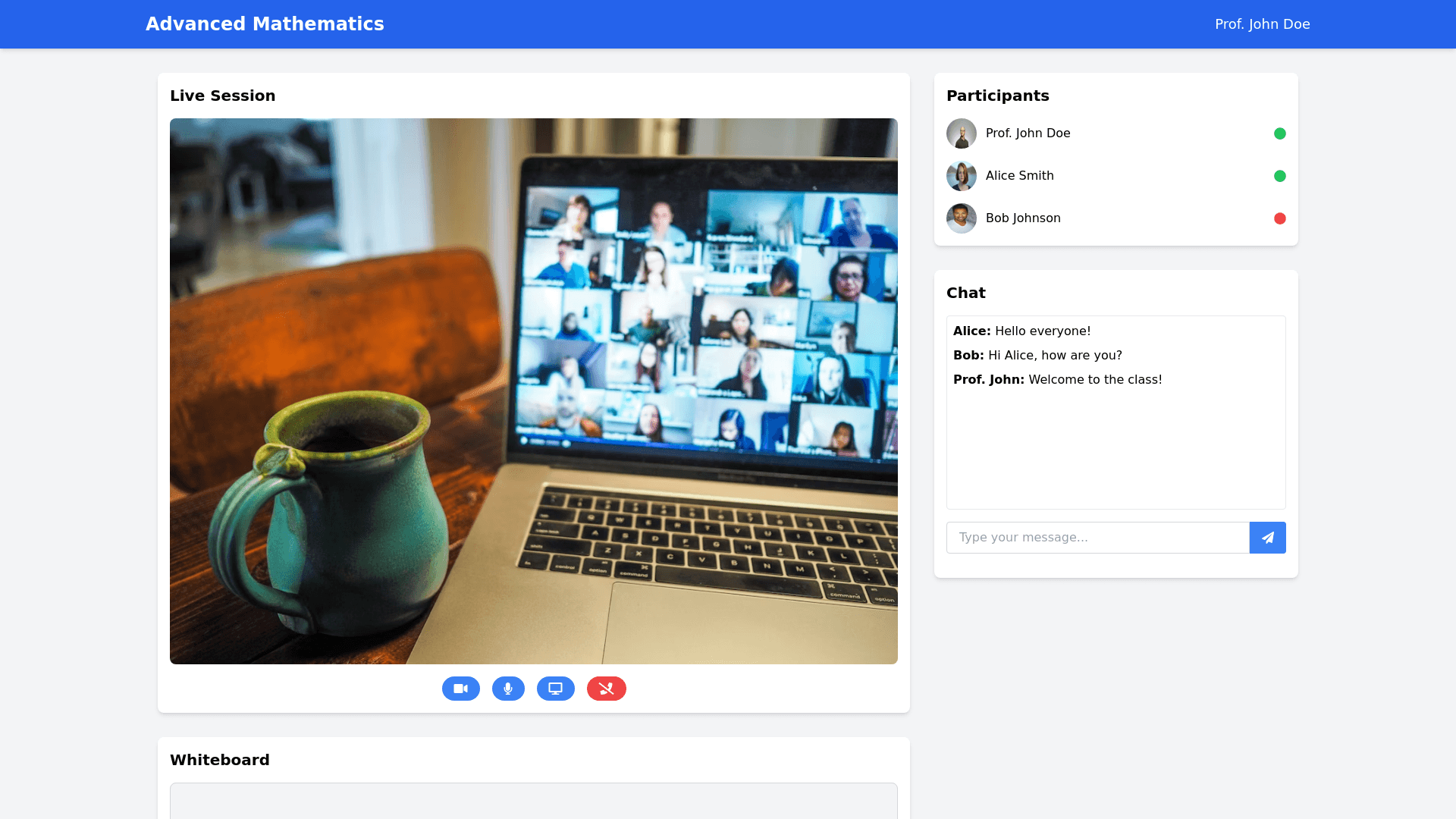Click Prof. John Doe's avatar in Participants
1456x819 pixels.
(961, 133)
